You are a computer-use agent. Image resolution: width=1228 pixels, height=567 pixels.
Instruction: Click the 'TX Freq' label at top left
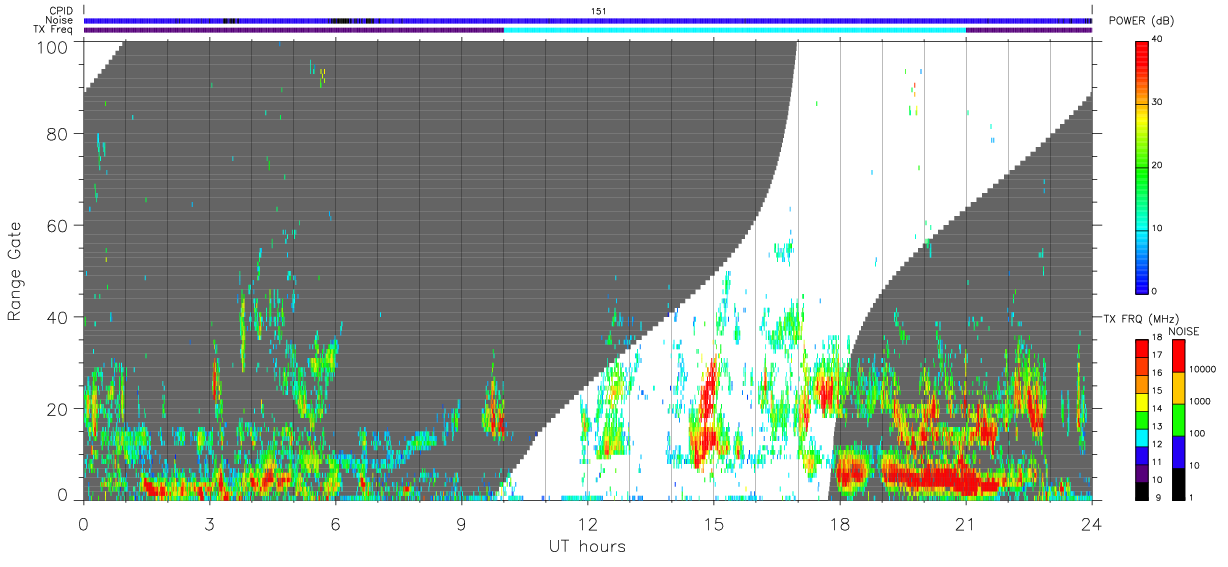[x=54, y=30]
